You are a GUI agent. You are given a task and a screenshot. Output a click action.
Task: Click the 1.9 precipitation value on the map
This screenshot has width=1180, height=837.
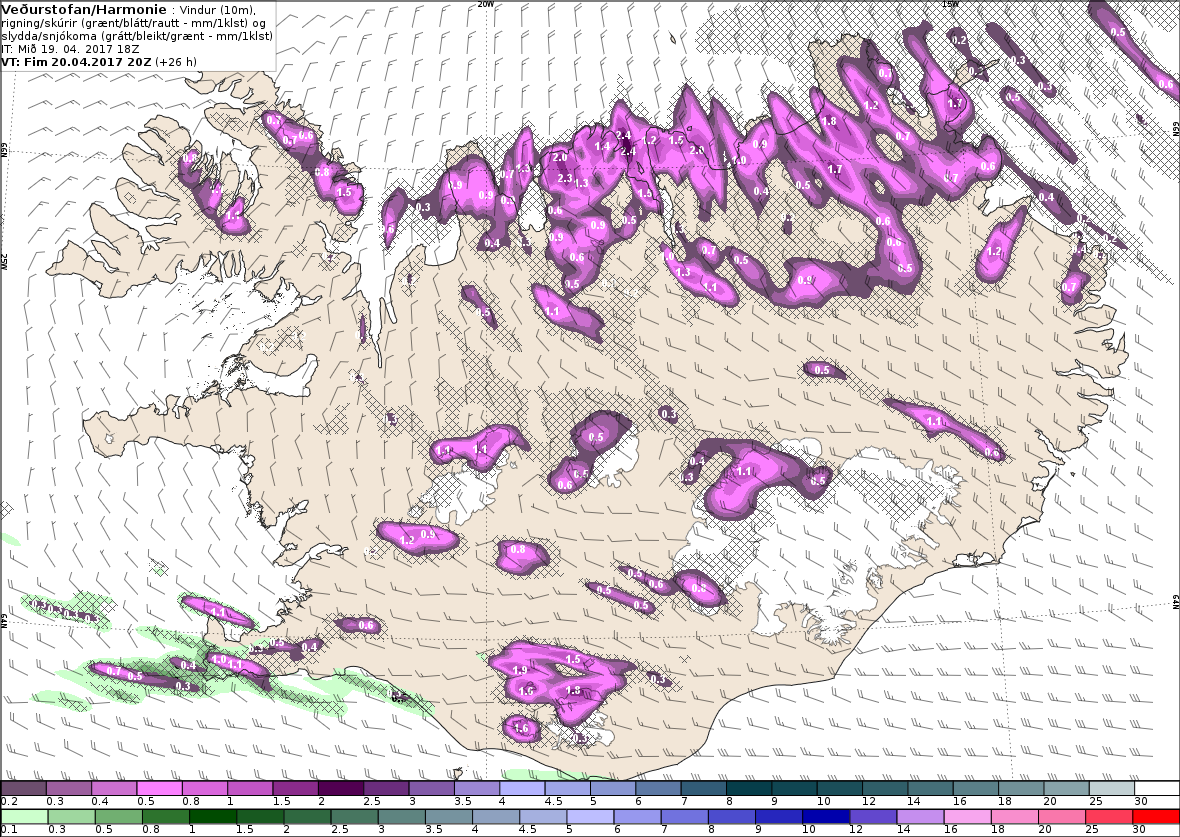[x=520, y=670]
